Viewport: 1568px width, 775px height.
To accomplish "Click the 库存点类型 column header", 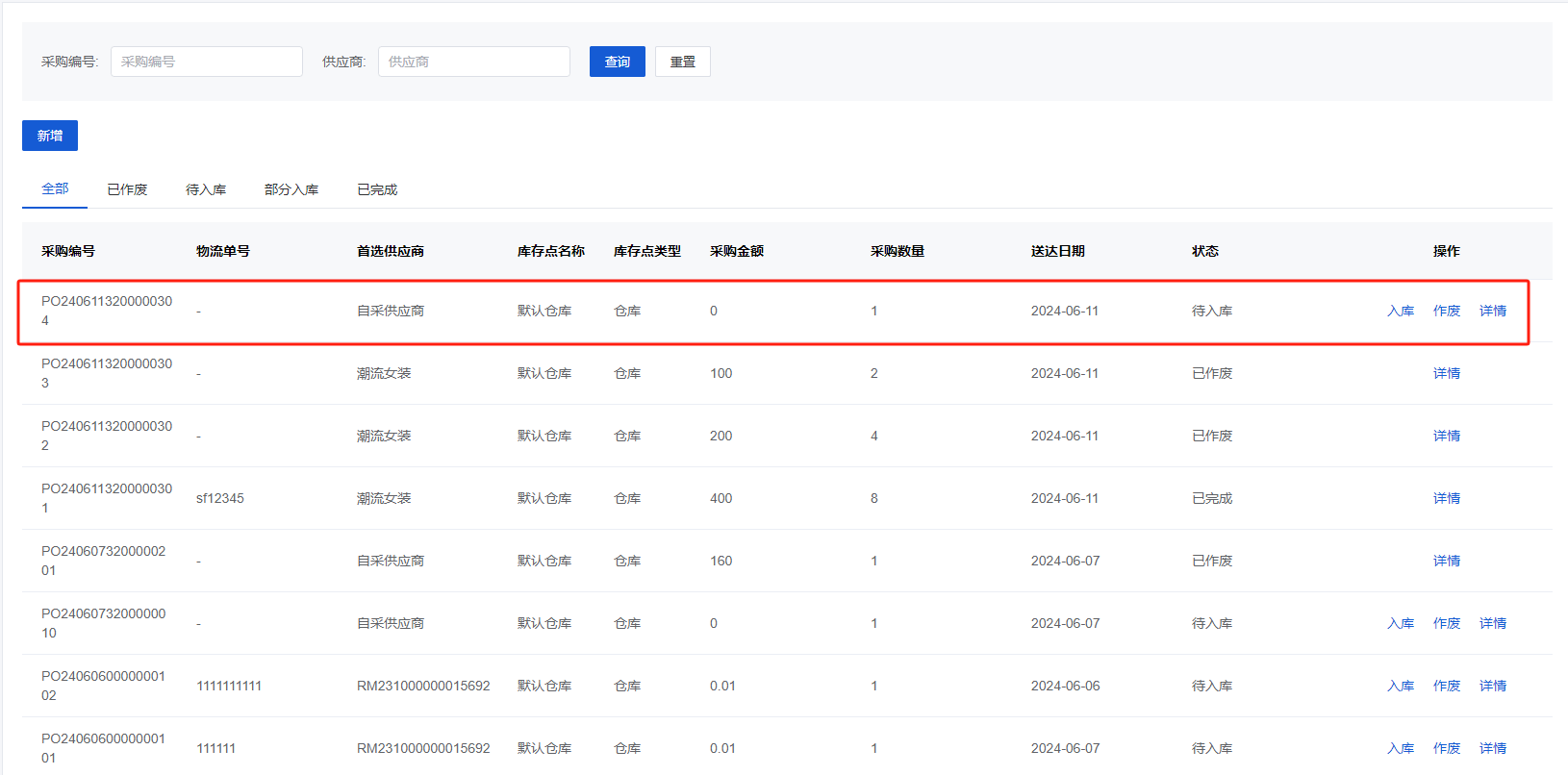I will pos(647,251).
